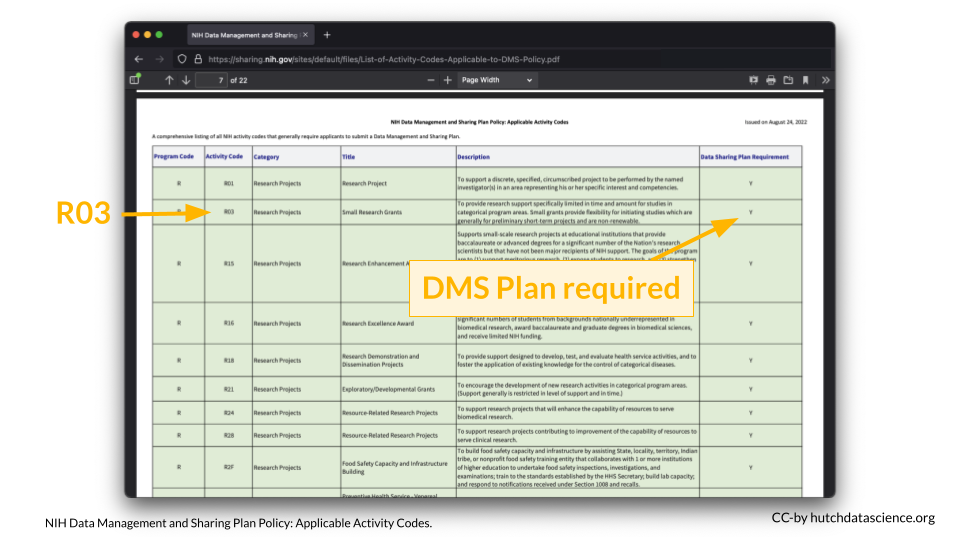The height and width of the screenshot is (540, 960).
Task: Click the browser forward arrow
Action: [x=158, y=59]
